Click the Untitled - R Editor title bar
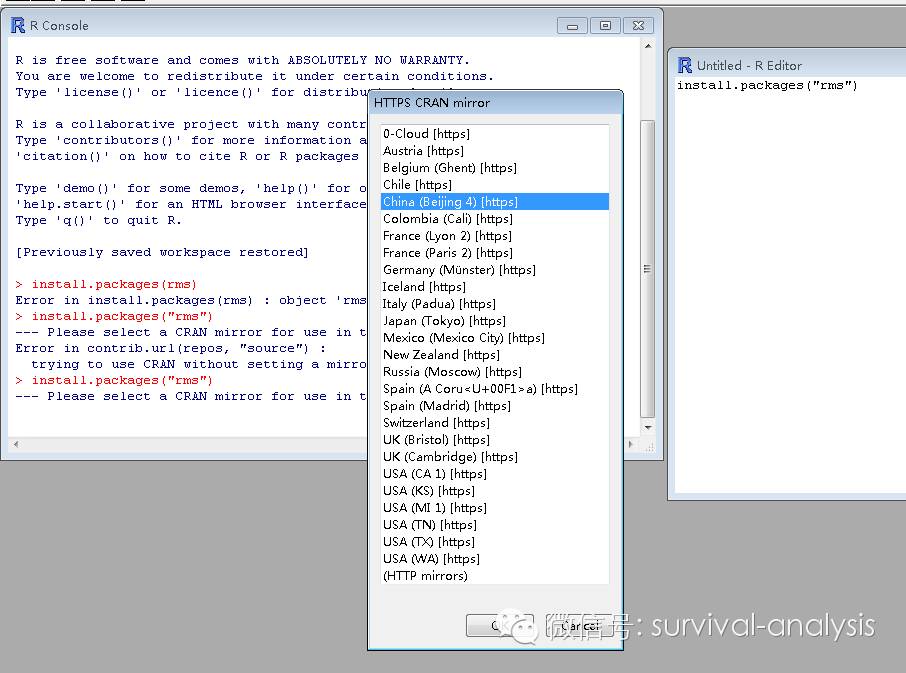 (x=789, y=65)
